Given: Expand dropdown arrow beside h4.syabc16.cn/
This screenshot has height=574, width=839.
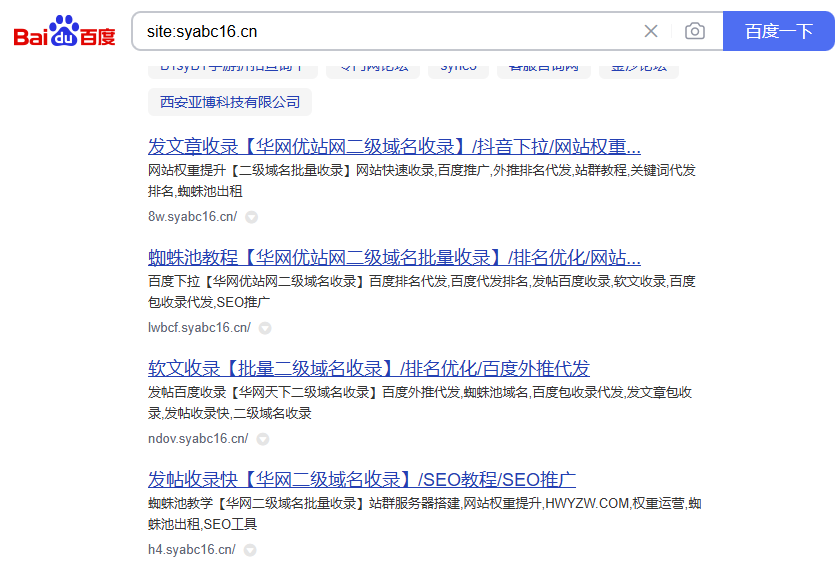Looking at the screenshot, I should [x=250, y=550].
